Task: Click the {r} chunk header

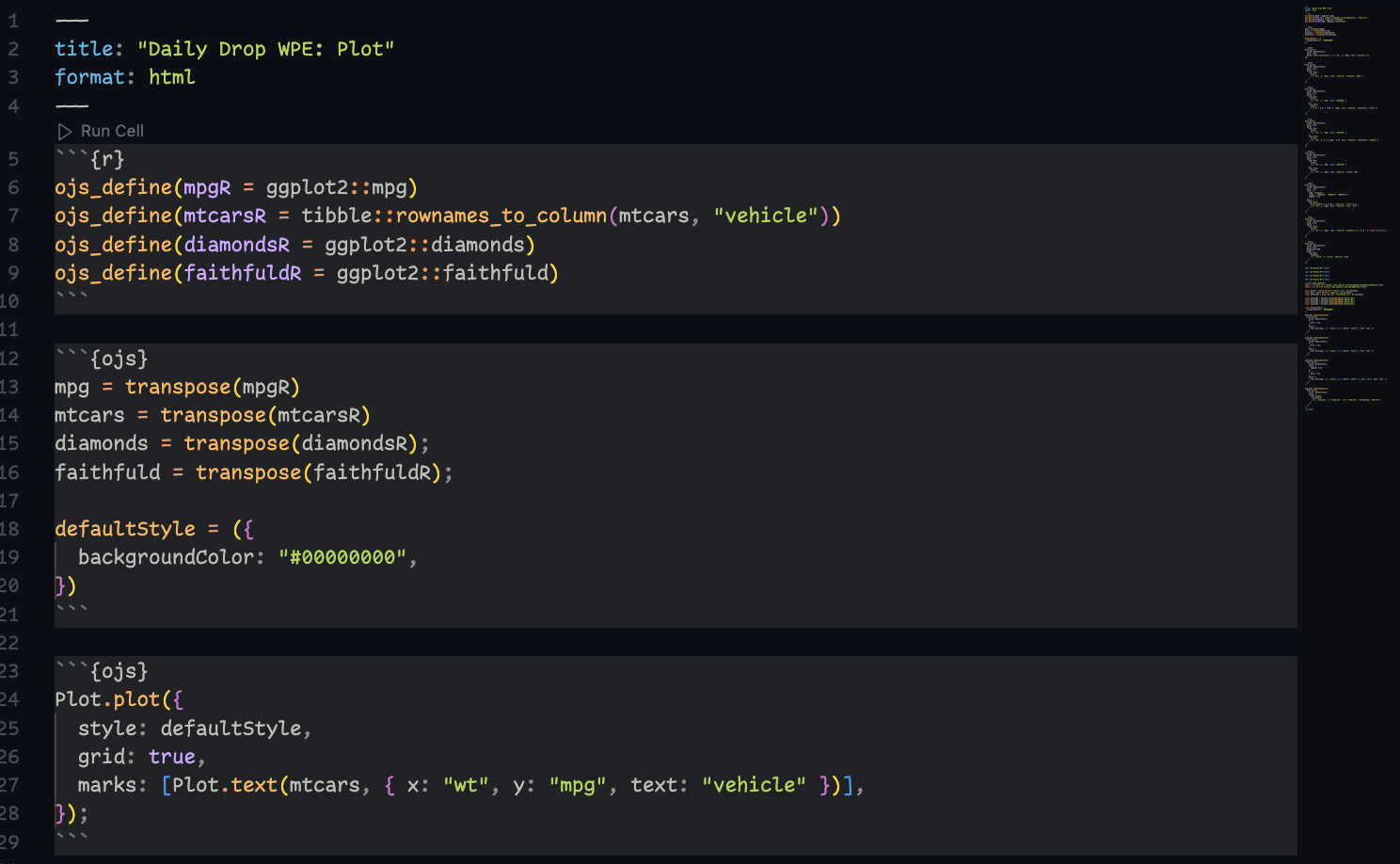Action: [x=106, y=159]
